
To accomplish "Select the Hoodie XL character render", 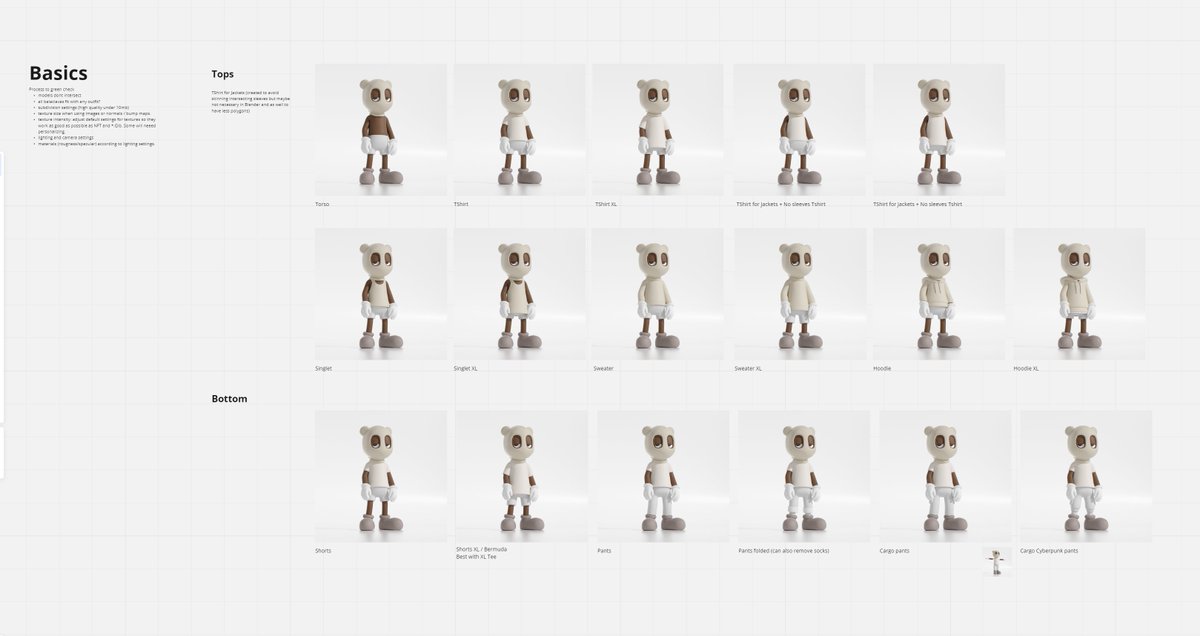I will point(1079,294).
